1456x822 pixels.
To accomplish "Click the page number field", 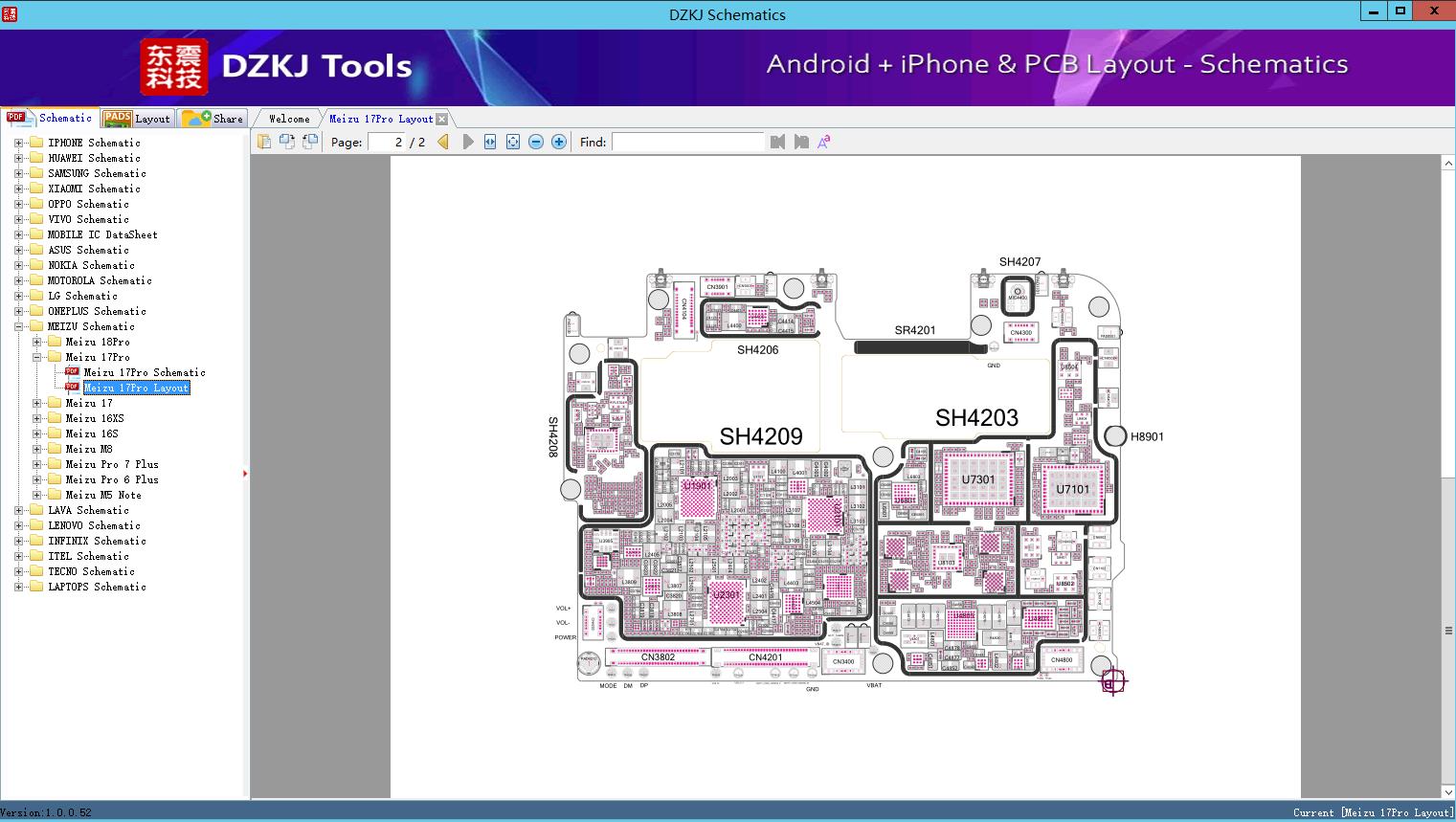I will click(x=387, y=142).
